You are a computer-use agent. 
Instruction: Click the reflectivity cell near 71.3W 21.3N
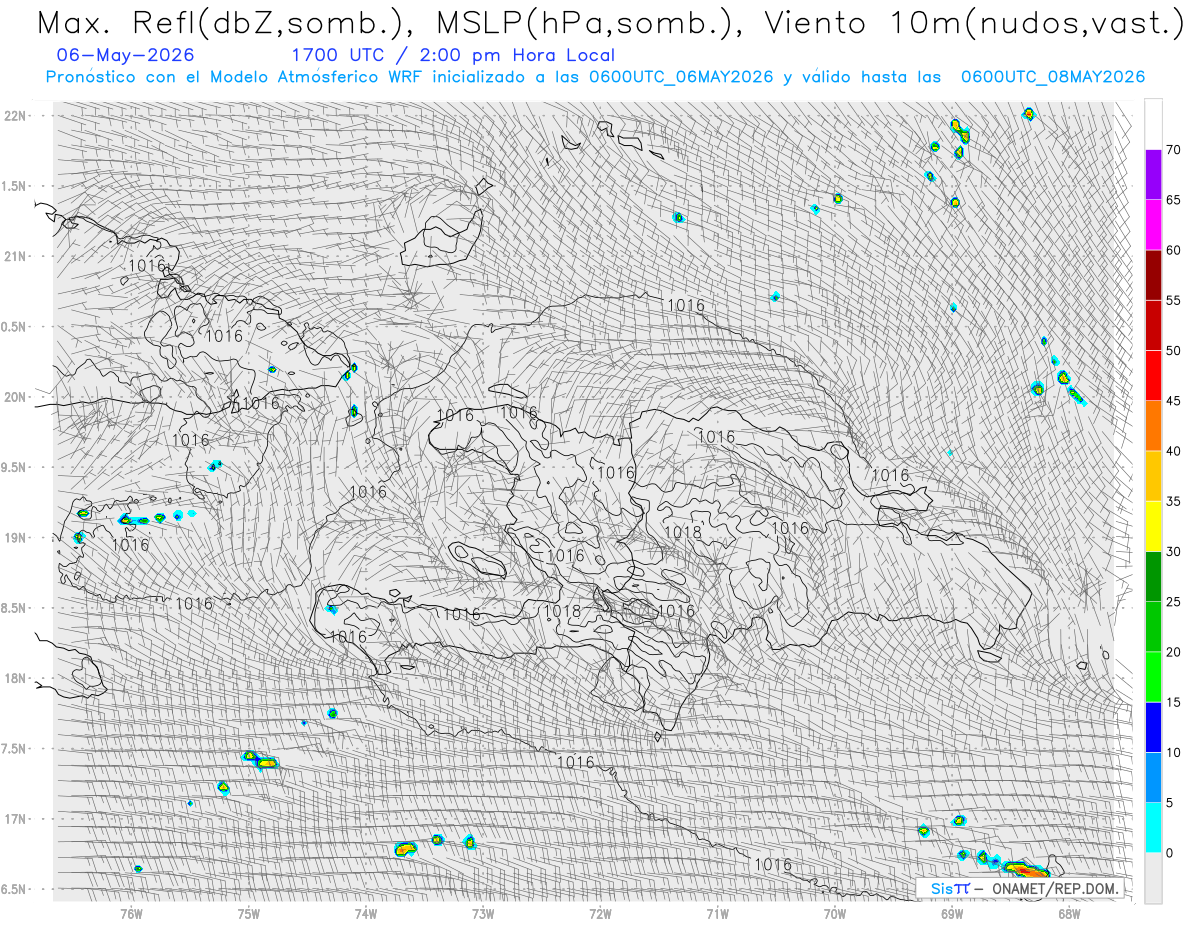679,217
